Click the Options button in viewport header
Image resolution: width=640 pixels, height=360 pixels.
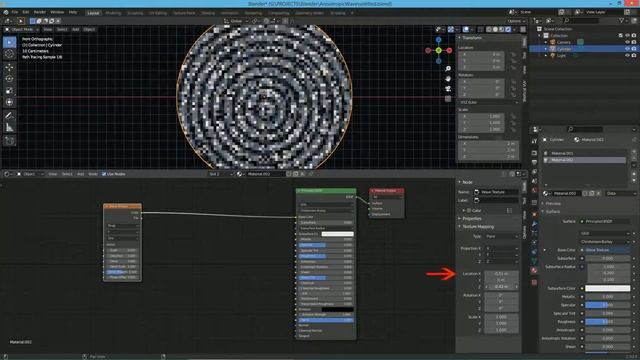[x=516, y=21]
